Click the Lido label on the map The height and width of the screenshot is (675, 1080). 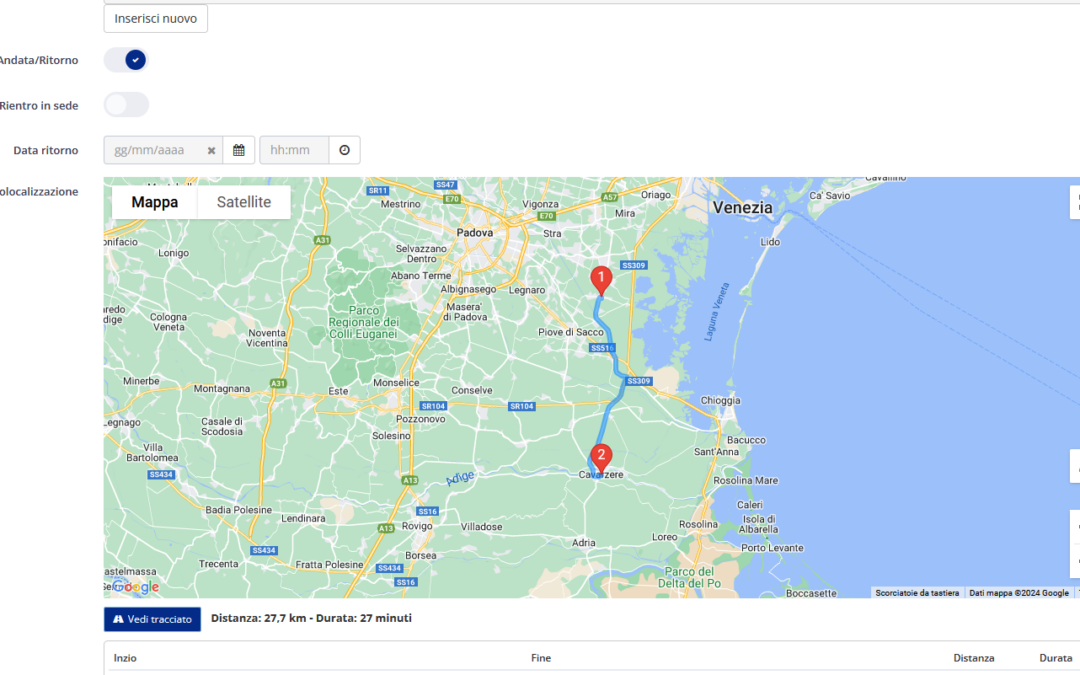(x=770, y=242)
